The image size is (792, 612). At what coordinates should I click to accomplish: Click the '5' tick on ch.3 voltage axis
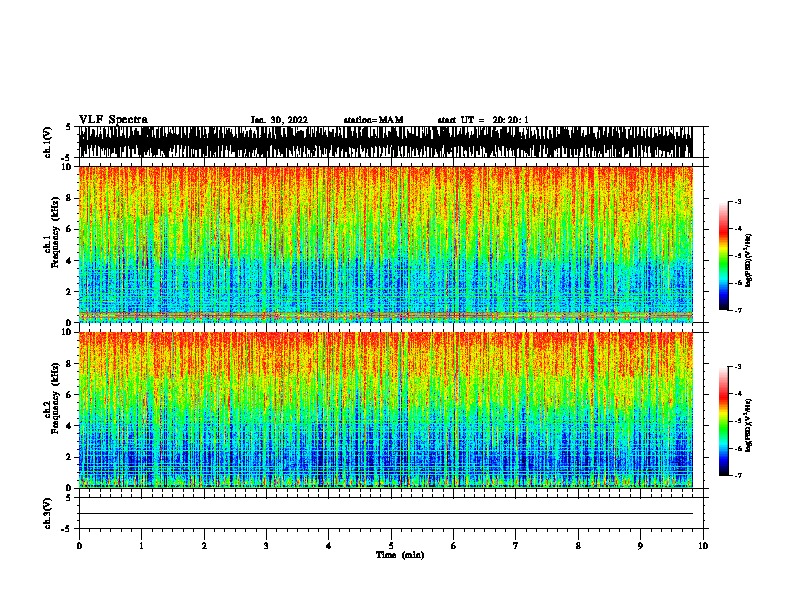pos(69,498)
